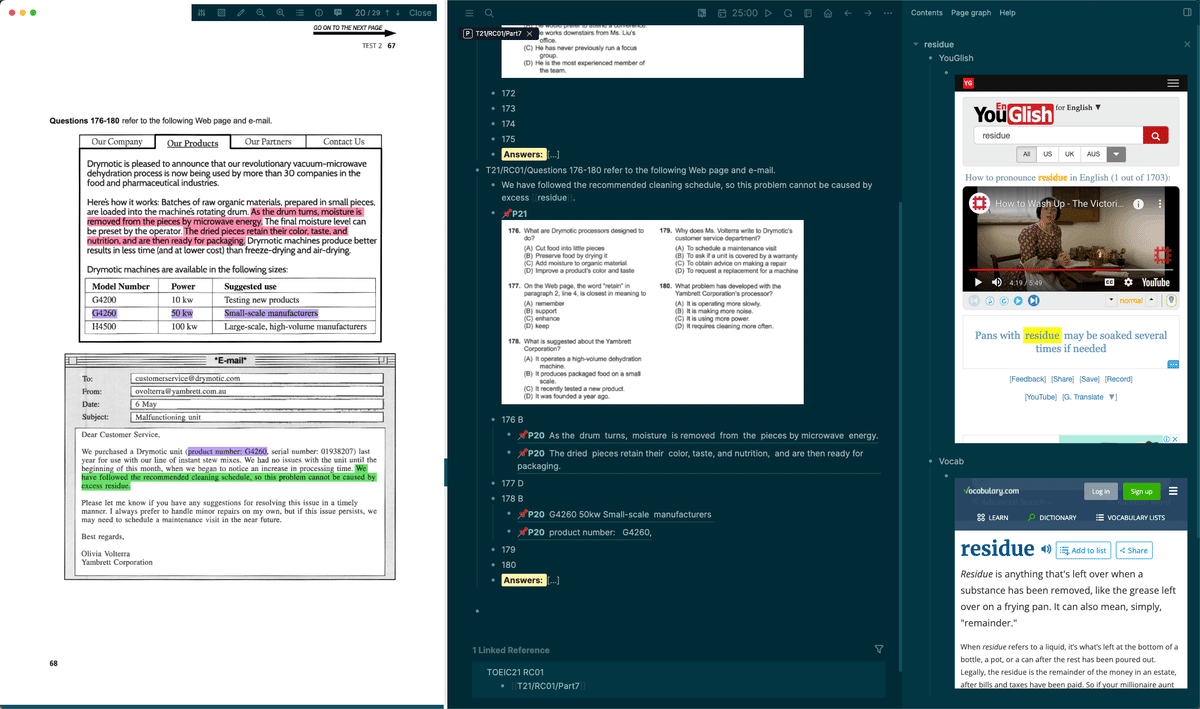
Task: Go home using the house icon in the notes toolbar
Action: click(828, 12)
